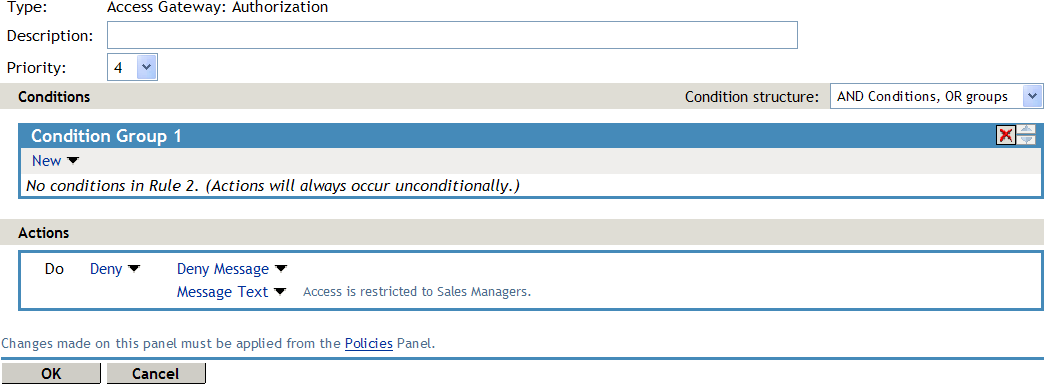Click the OK button
This screenshot has height=384, width=1044.
(x=51, y=373)
